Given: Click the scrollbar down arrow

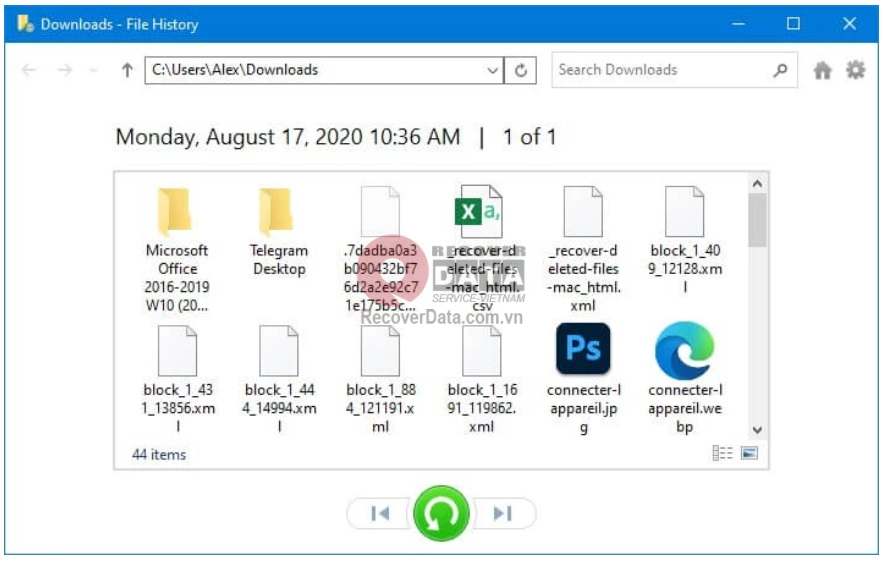Looking at the screenshot, I should 757,430.
